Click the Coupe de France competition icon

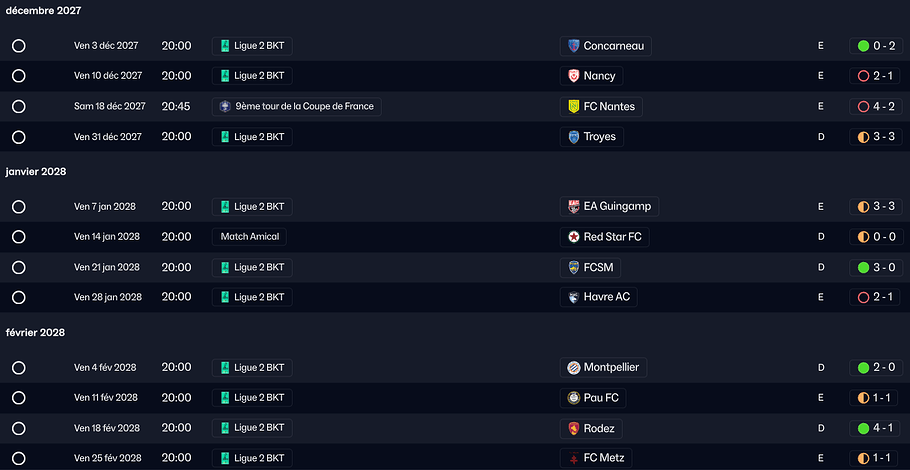coord(225,106)
